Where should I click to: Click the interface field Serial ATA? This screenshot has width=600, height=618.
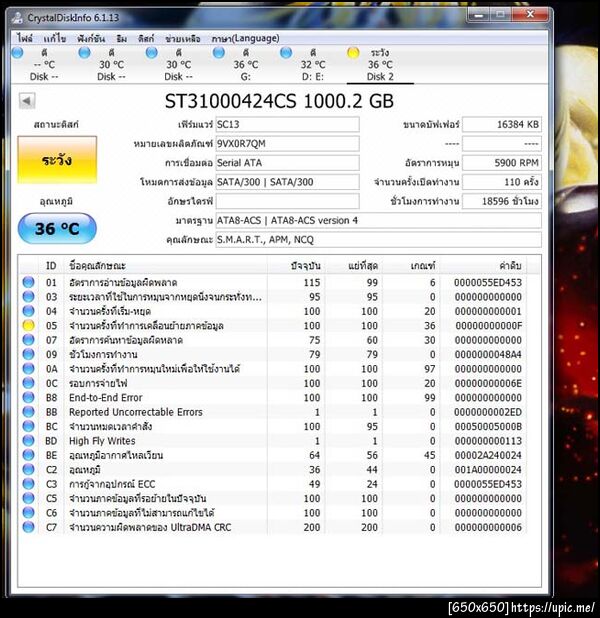point(287,163)
